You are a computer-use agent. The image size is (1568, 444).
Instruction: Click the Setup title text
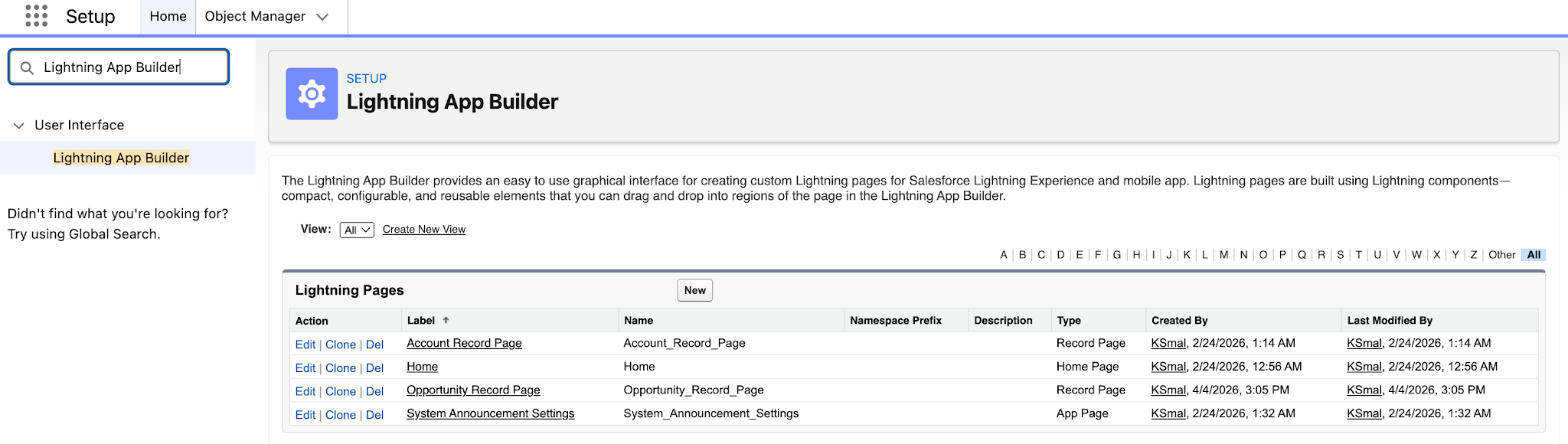tap(90, 17)
